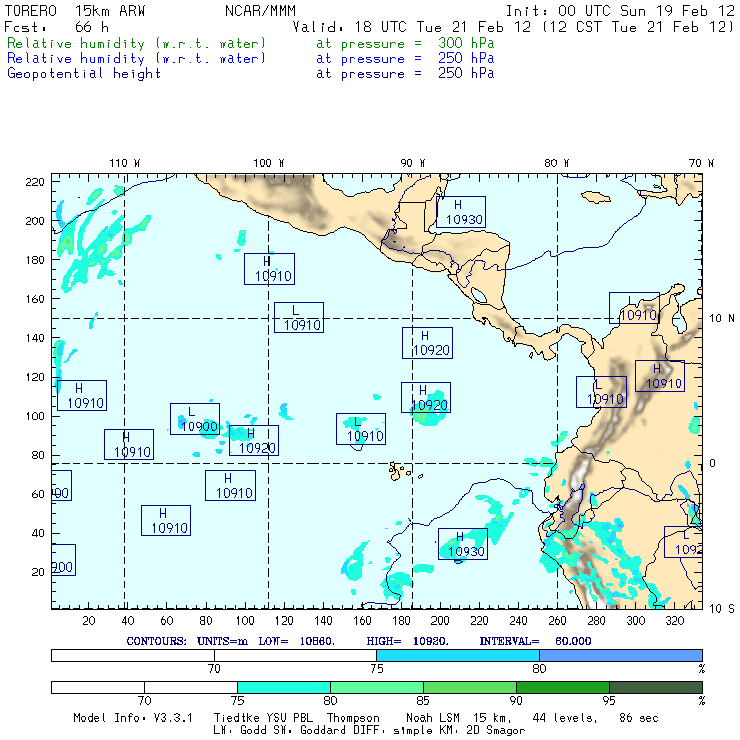Pick the 90–95% dark green swatch
The width and height of the screenshot is (740, 740).
(563, 687)
